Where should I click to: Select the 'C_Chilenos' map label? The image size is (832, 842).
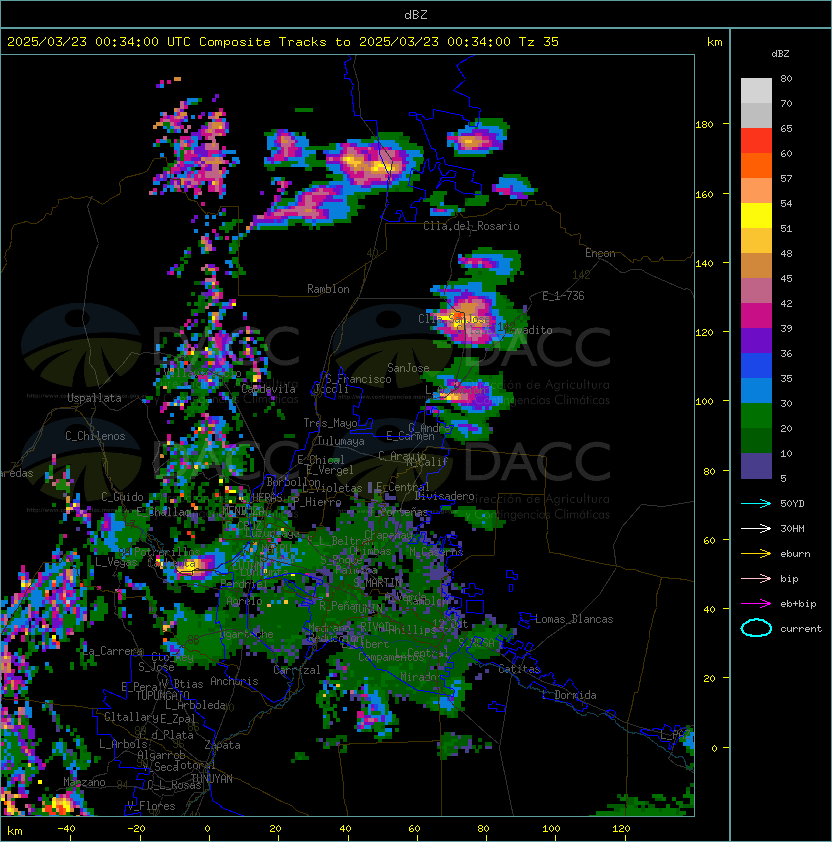[95, 436]
